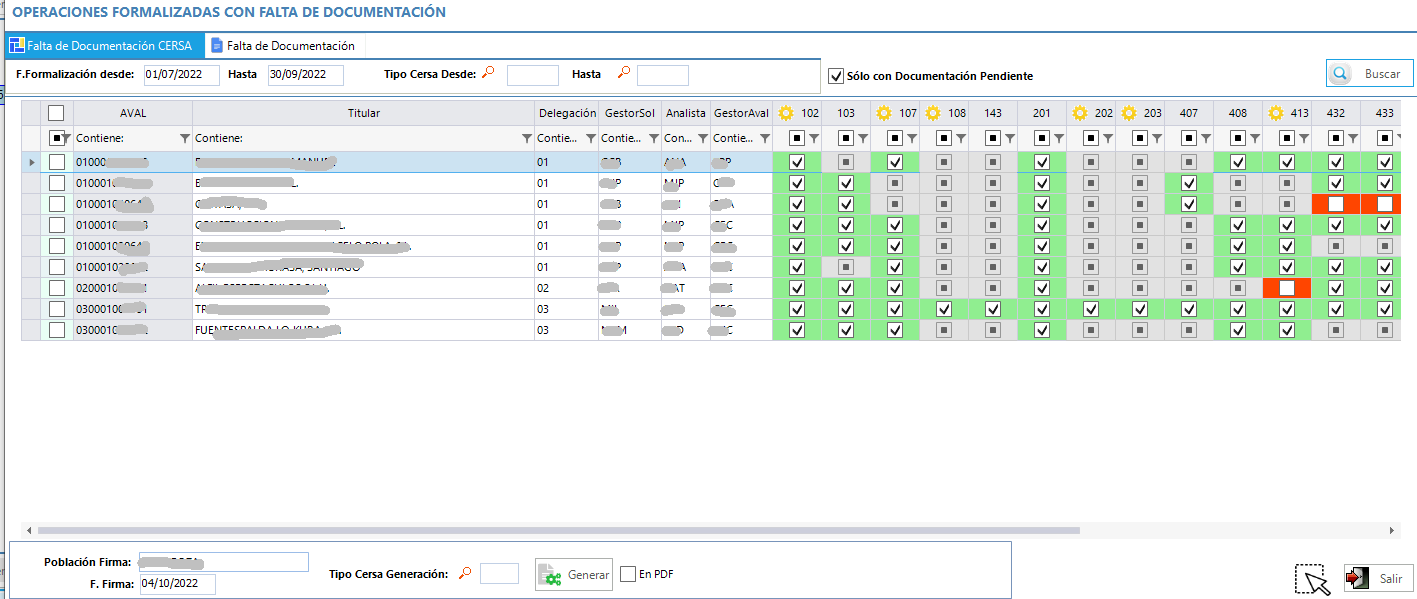This screenshot has width=1417, height=599.
Task: Open the filter funnel of column 201
Action: coord(1058,138)
